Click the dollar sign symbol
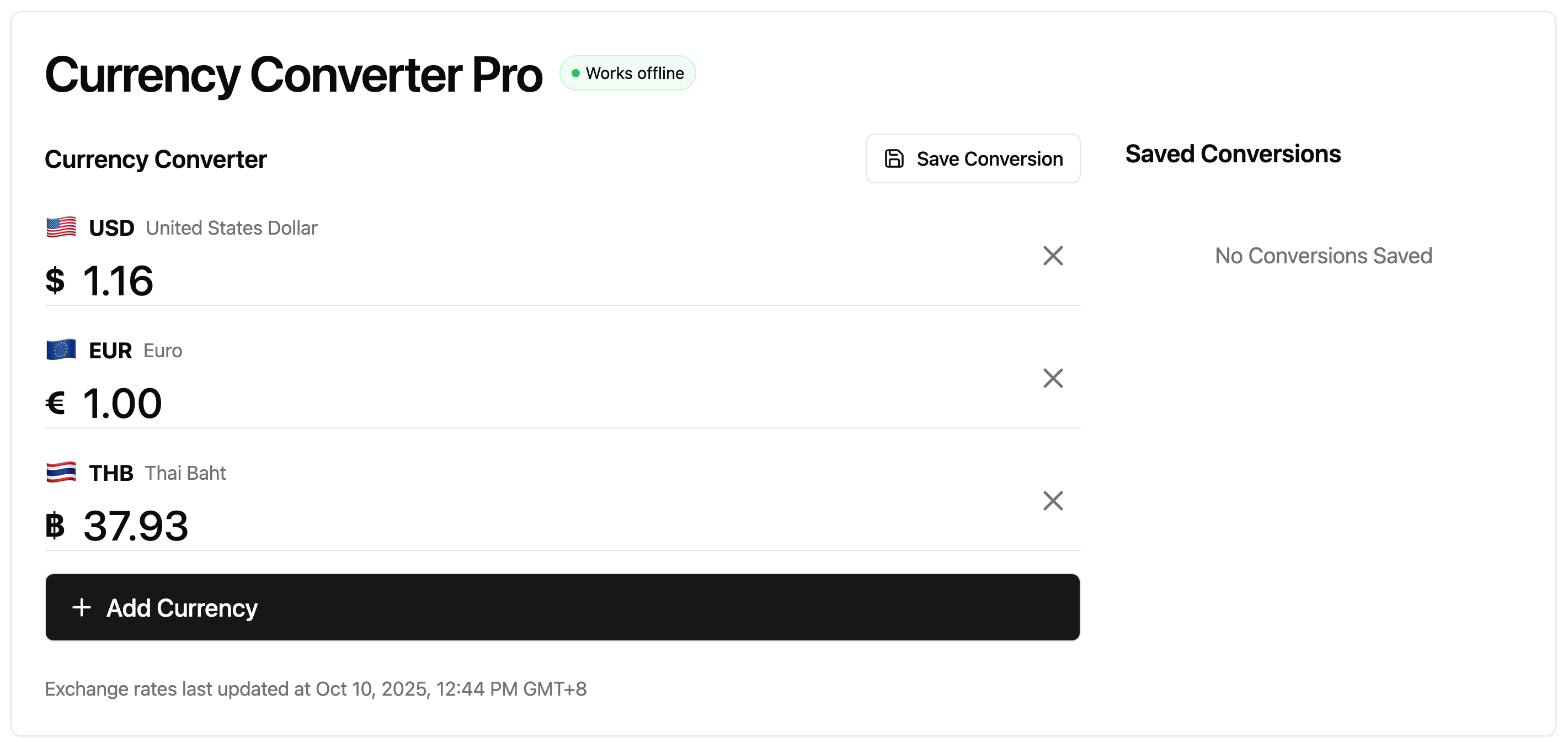This screenshot has width=1568, height=742. (55, 281)
